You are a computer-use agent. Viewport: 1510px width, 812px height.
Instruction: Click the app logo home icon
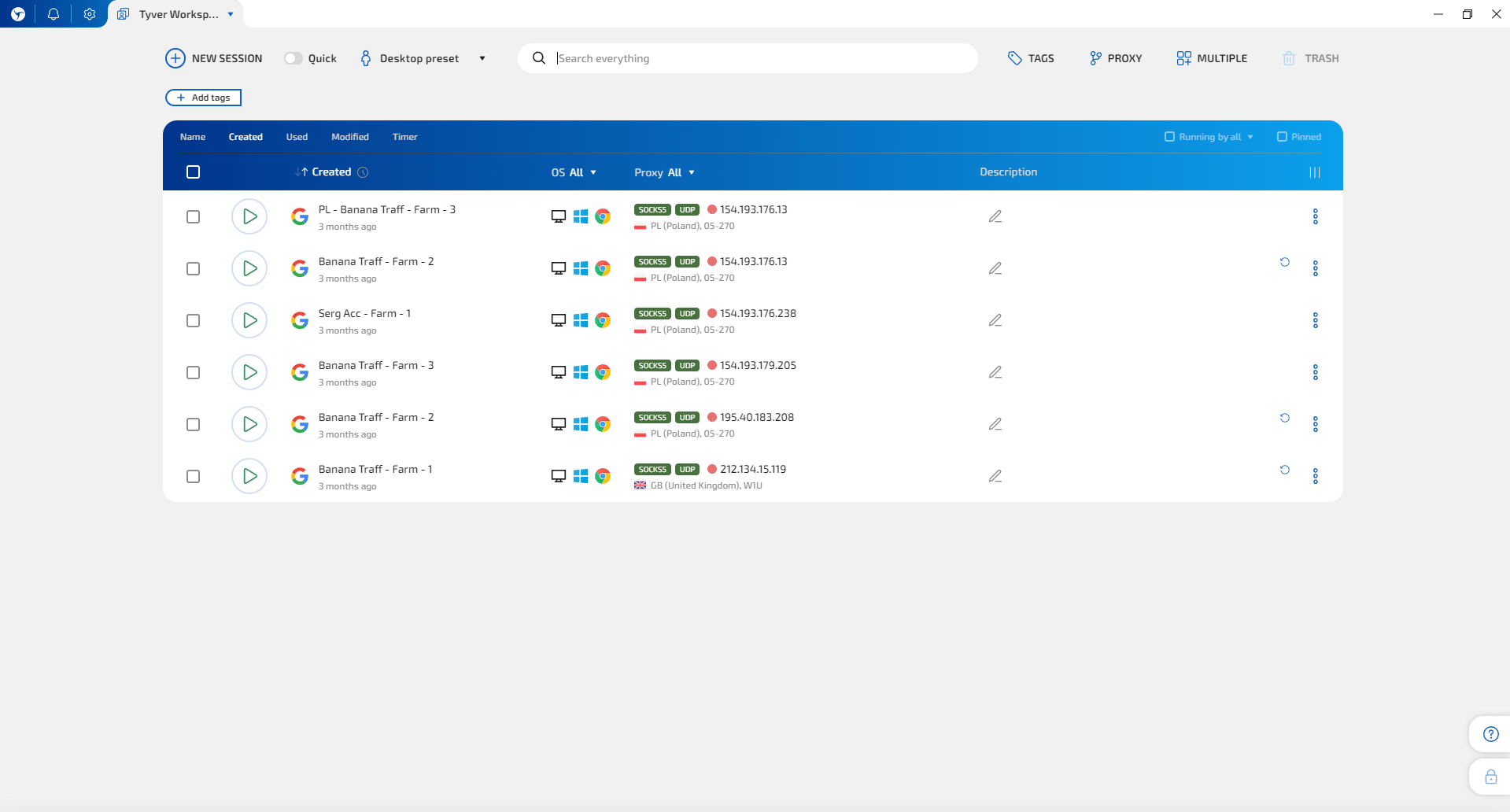tap(18, 14)
